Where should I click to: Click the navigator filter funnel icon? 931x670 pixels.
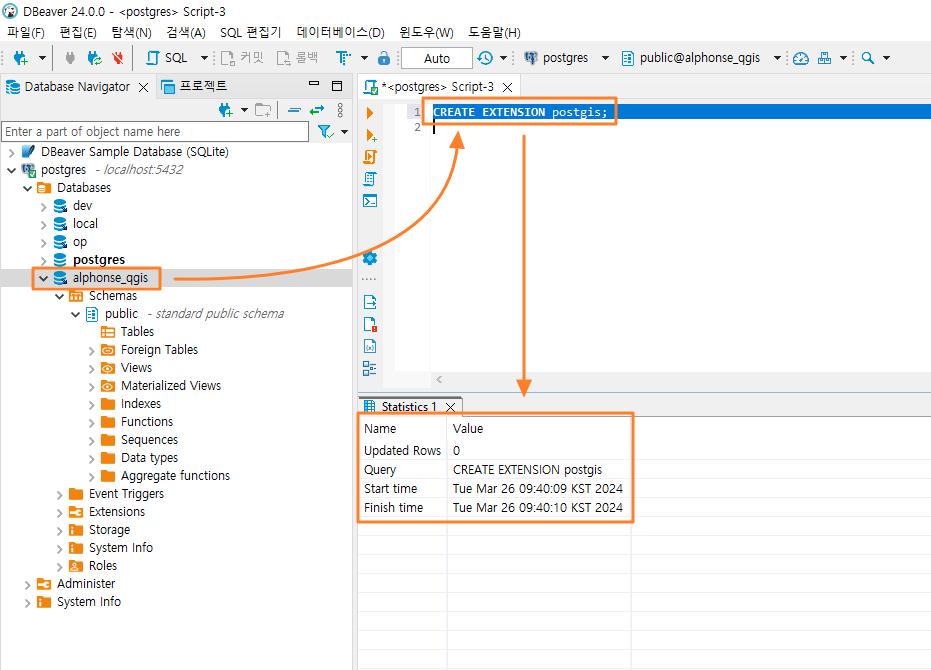[x=325, y=131]
